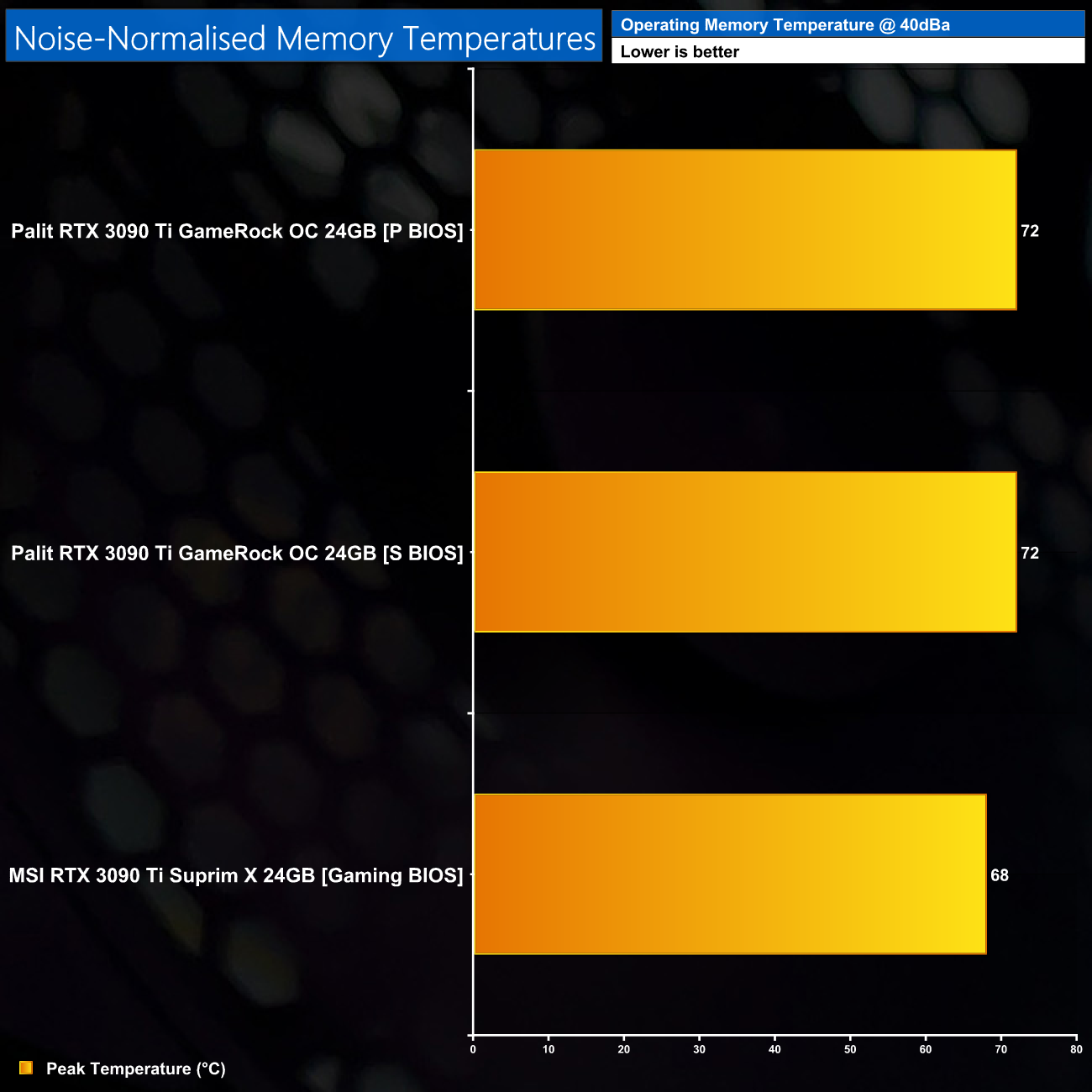Click the 10 tick label on the axis
This screenshot has height=1092, width=1092.
coord(549,1049)
